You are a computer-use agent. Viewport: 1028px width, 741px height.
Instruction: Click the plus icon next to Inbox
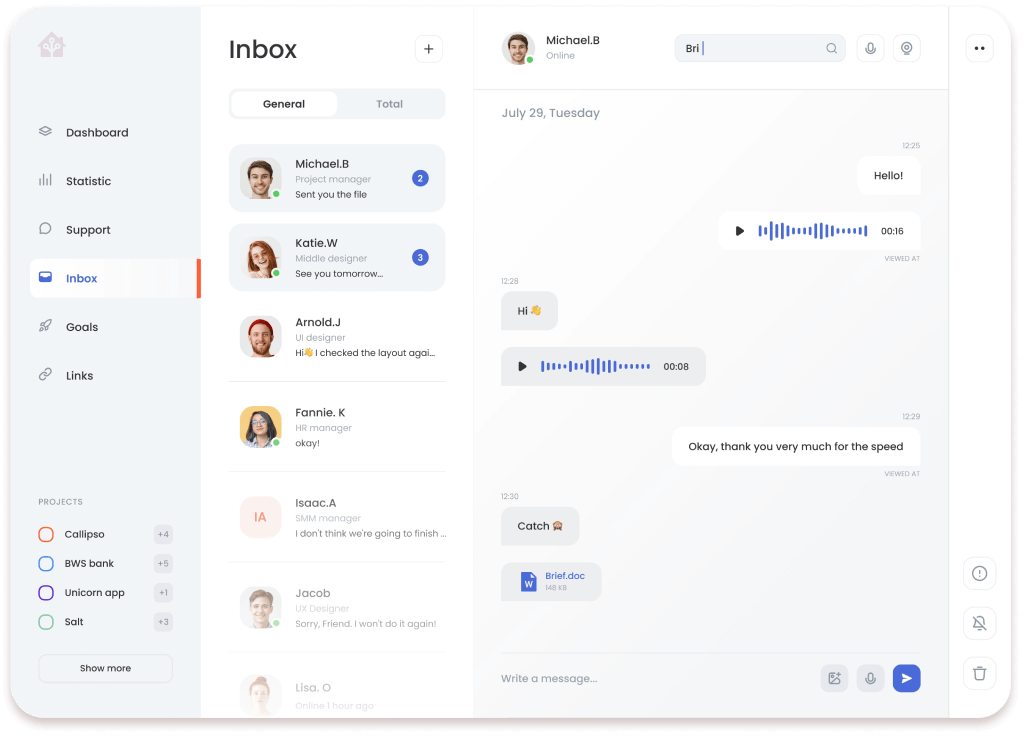click(428, 49)
